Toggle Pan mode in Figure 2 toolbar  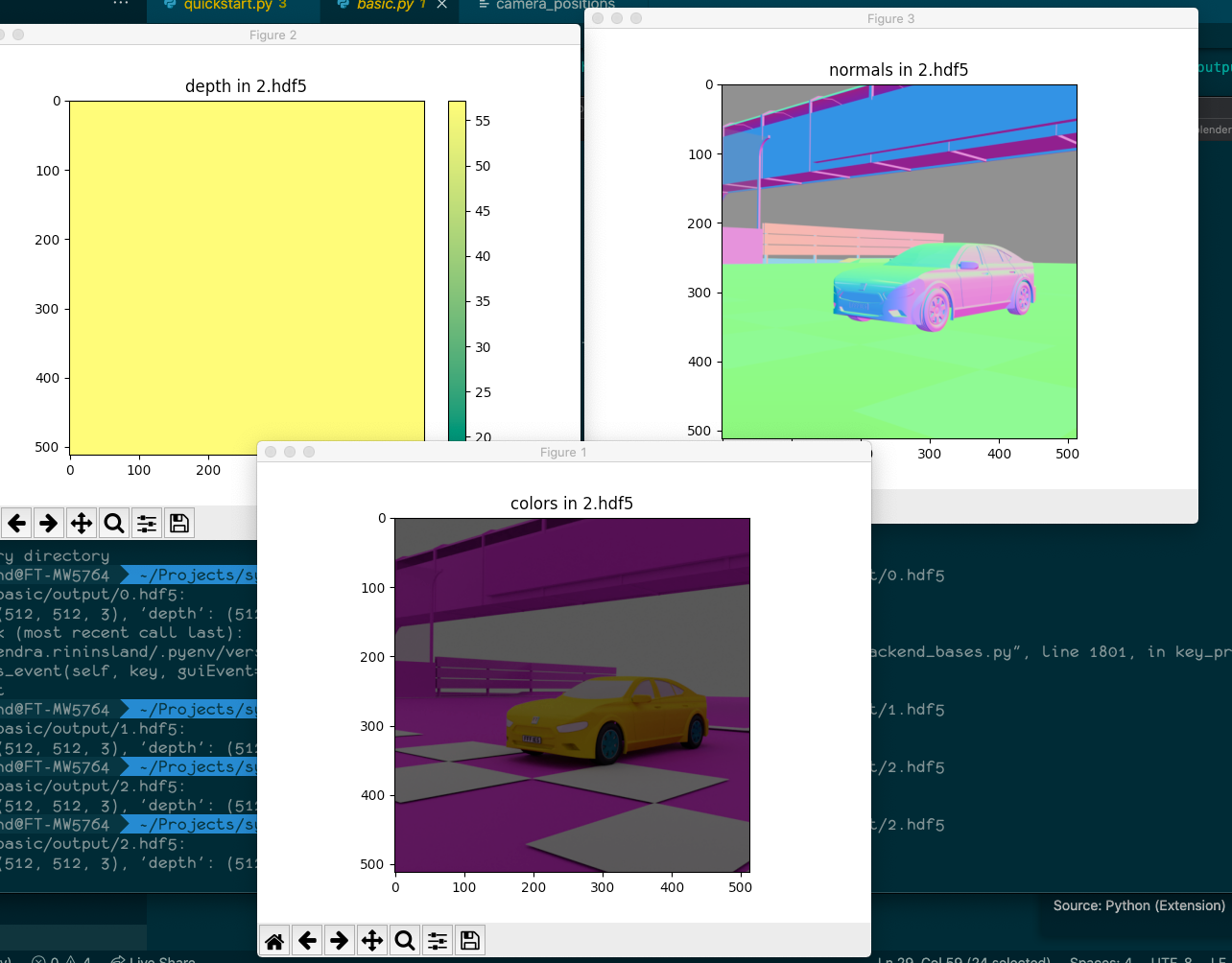click(81, 523)
